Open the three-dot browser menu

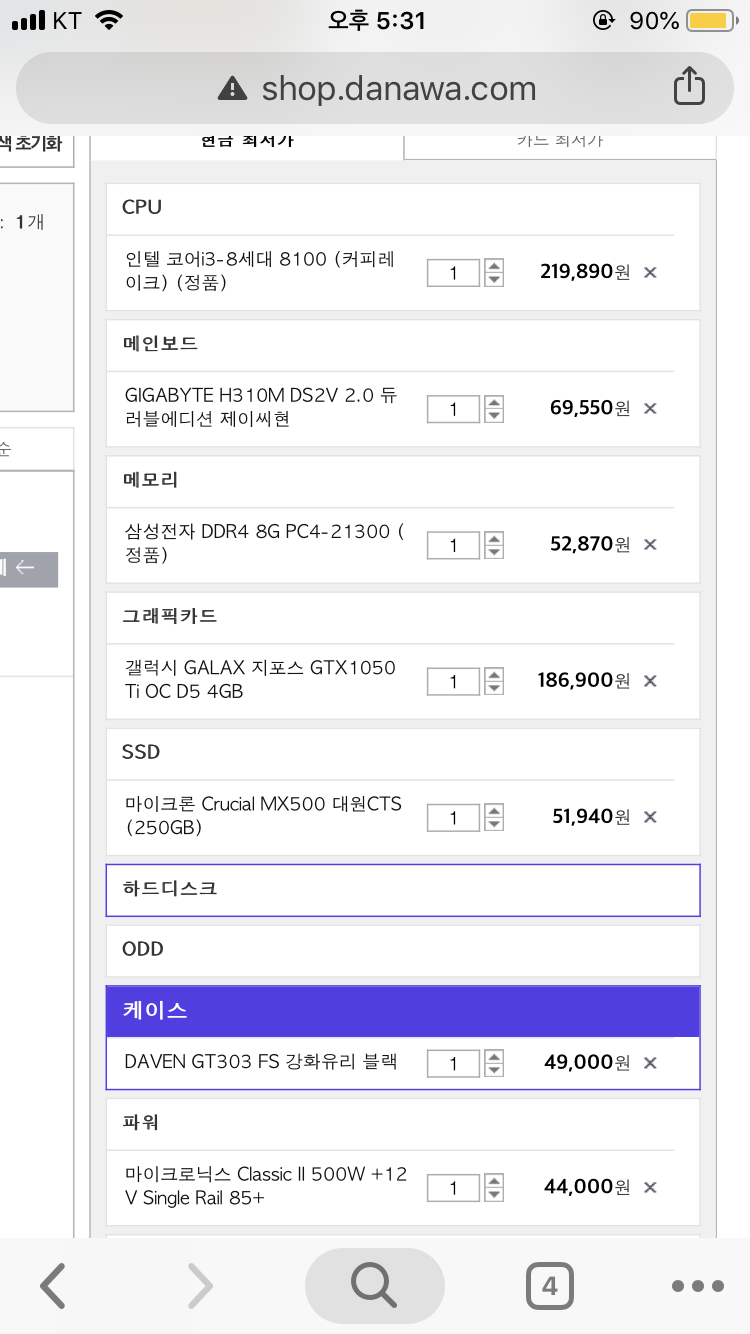click(x=697, y=1286)
